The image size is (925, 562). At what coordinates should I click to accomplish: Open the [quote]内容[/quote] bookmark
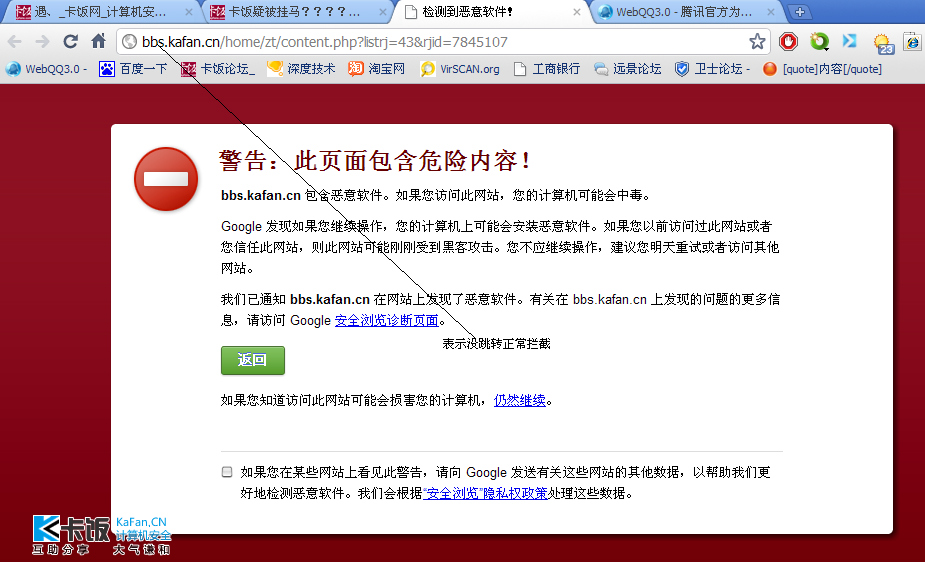coord(822,69)
